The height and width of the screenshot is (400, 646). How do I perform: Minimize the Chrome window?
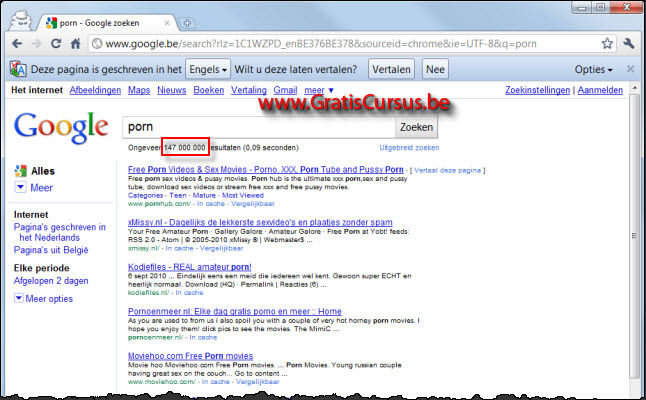(582, 7)
